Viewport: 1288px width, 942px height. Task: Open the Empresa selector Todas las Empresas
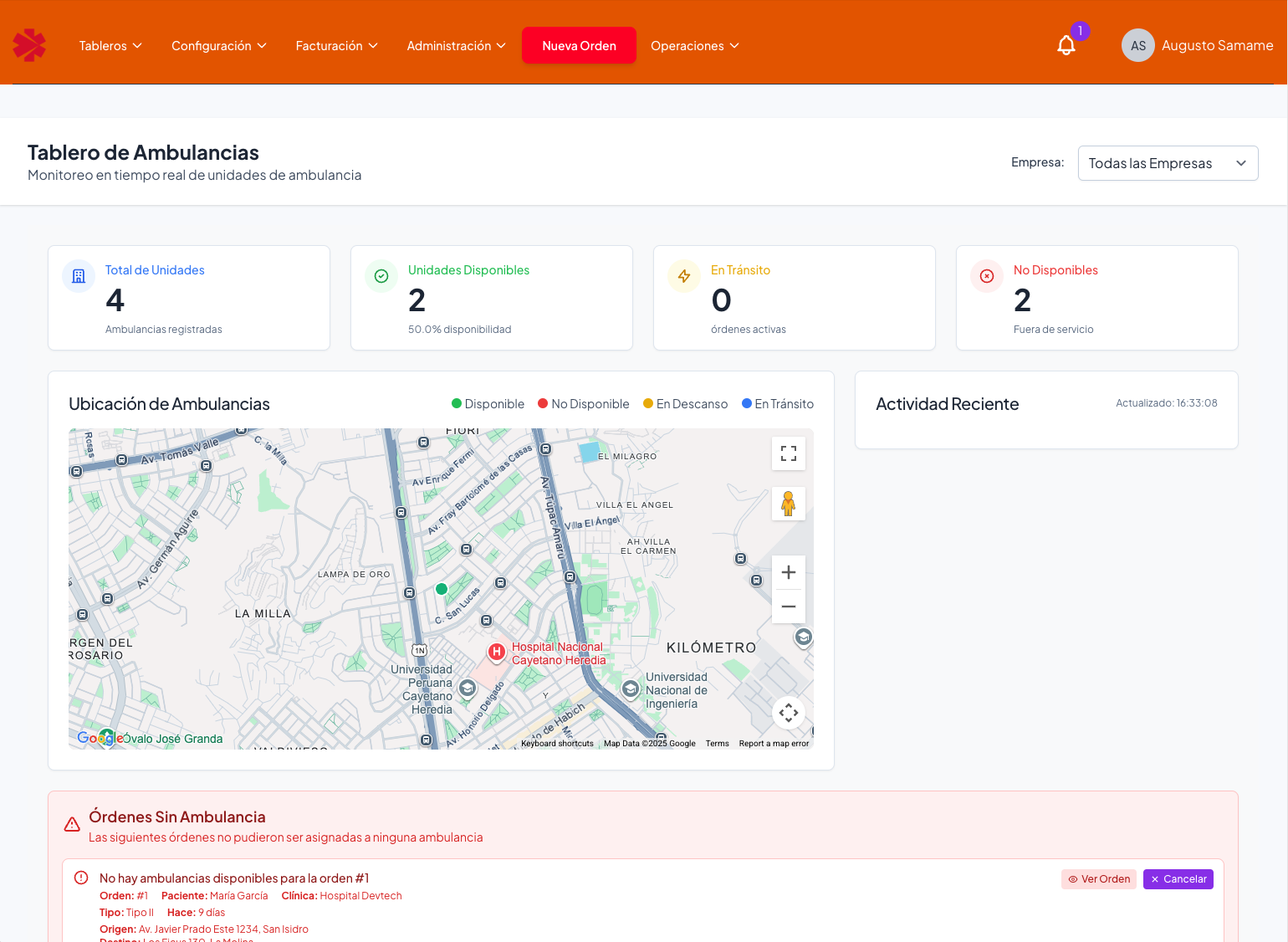pyautogui.click(x=1168, y=163)
